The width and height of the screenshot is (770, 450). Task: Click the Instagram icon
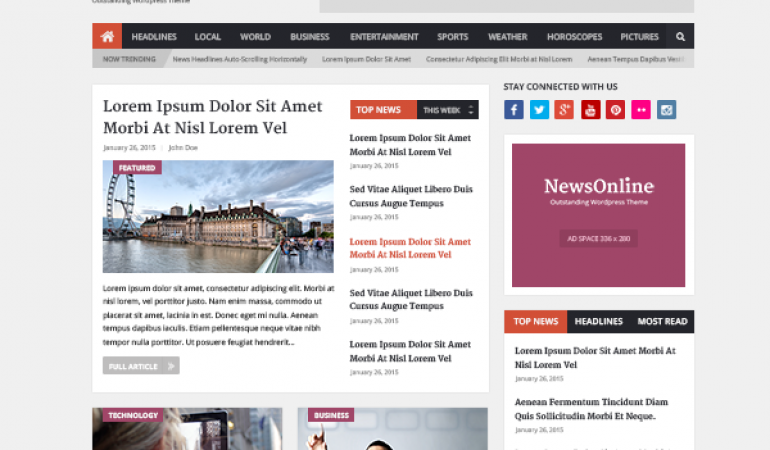[667, 110]
